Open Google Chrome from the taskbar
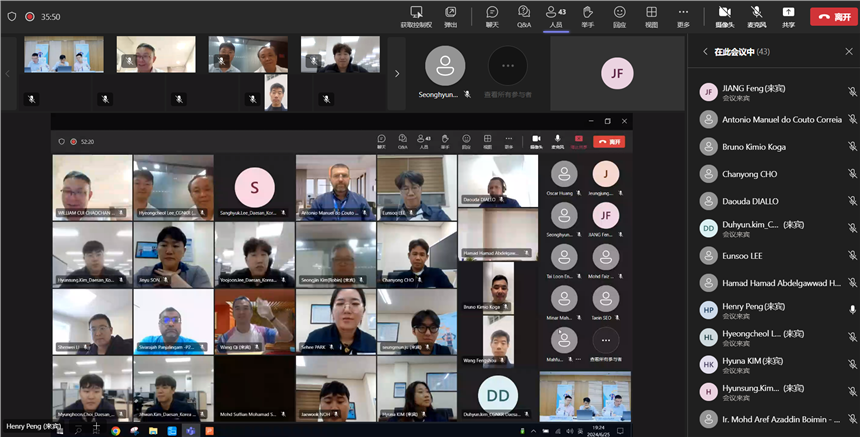Viewport: 860px width, 437px height. pos(115,431)
